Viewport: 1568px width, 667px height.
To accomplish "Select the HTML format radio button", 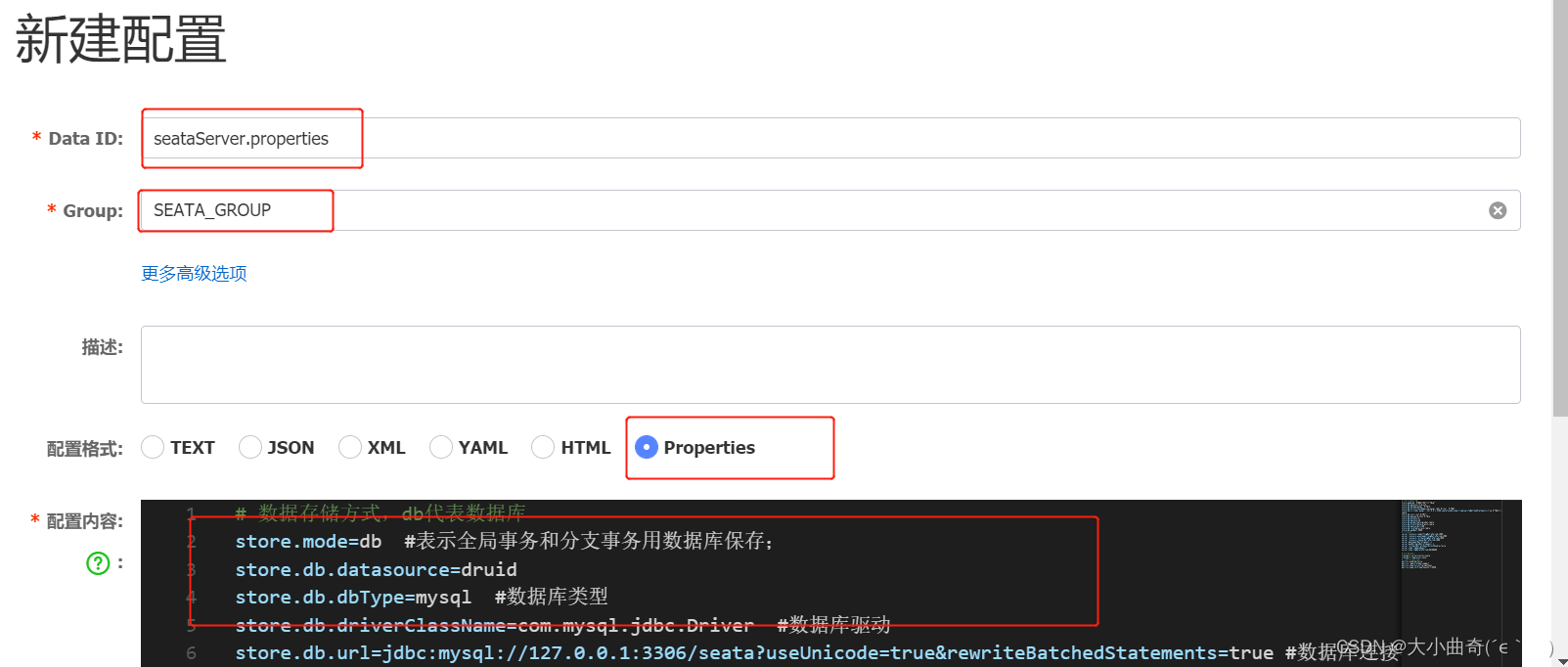I will tap(543, 447).
